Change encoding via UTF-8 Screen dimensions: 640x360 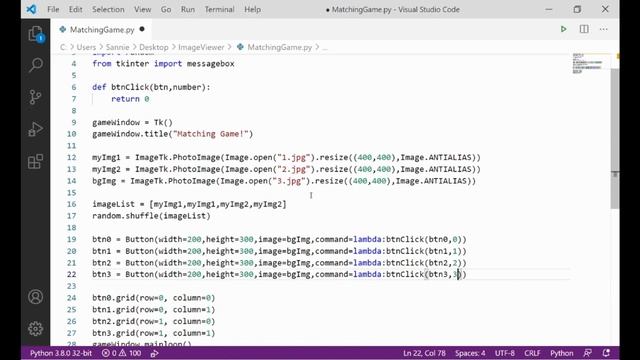(504, 353)
